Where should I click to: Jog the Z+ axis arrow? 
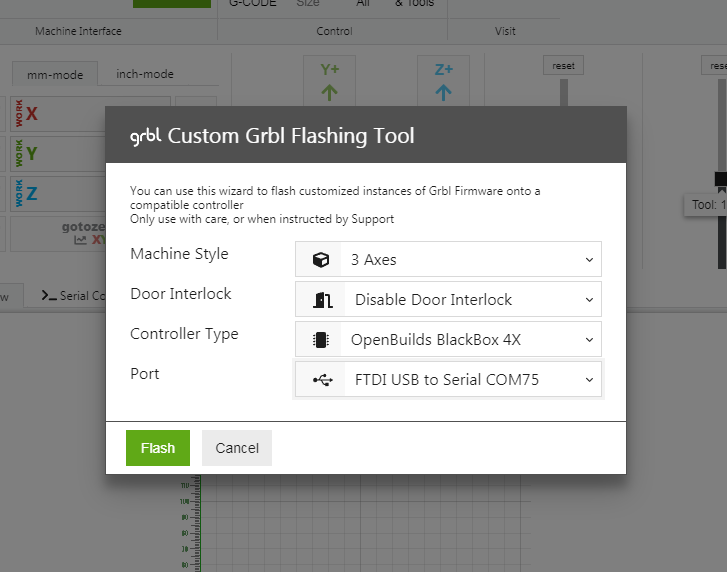tap(444, 82)
